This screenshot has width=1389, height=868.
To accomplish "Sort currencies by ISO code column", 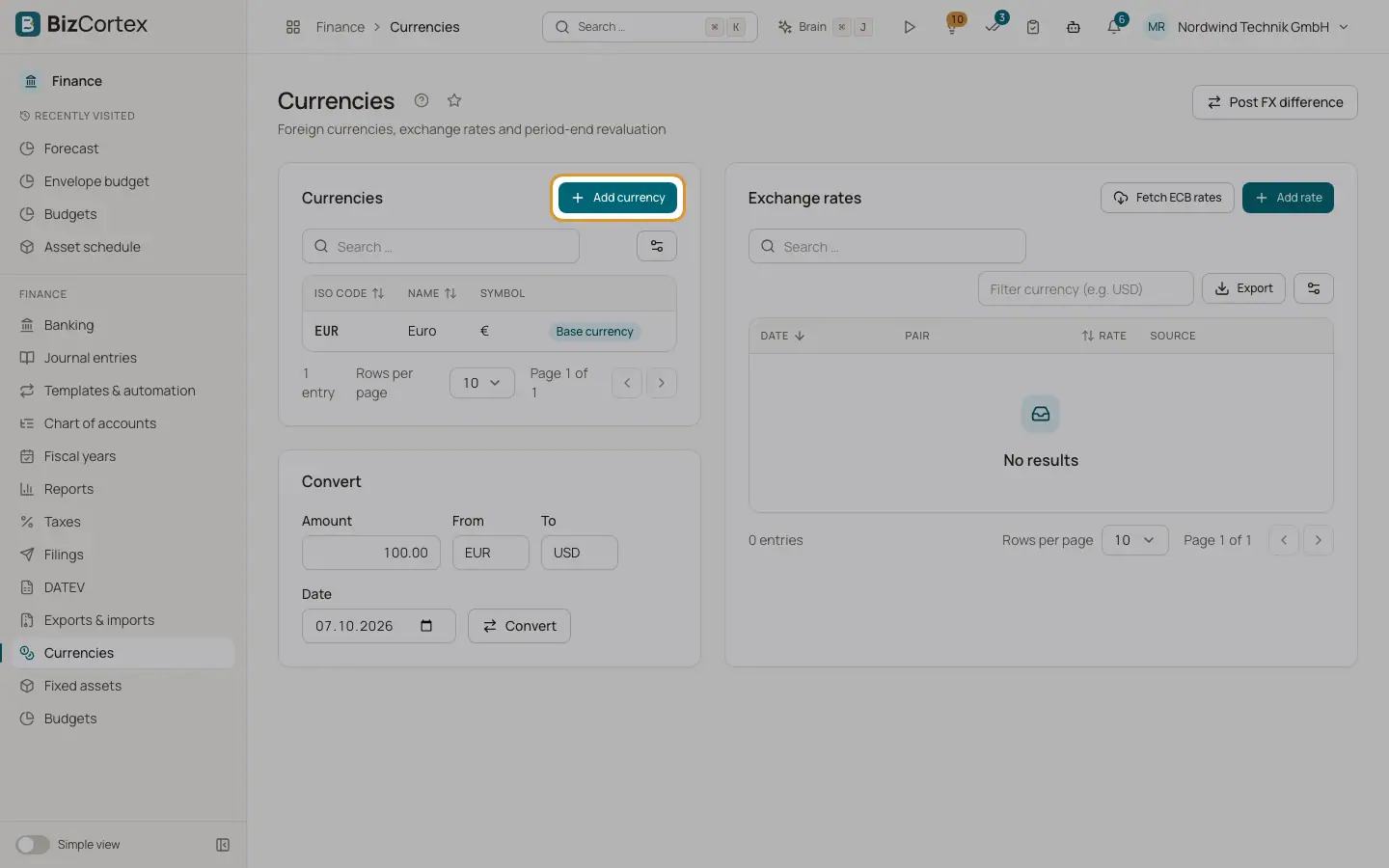I will [349, 293].
